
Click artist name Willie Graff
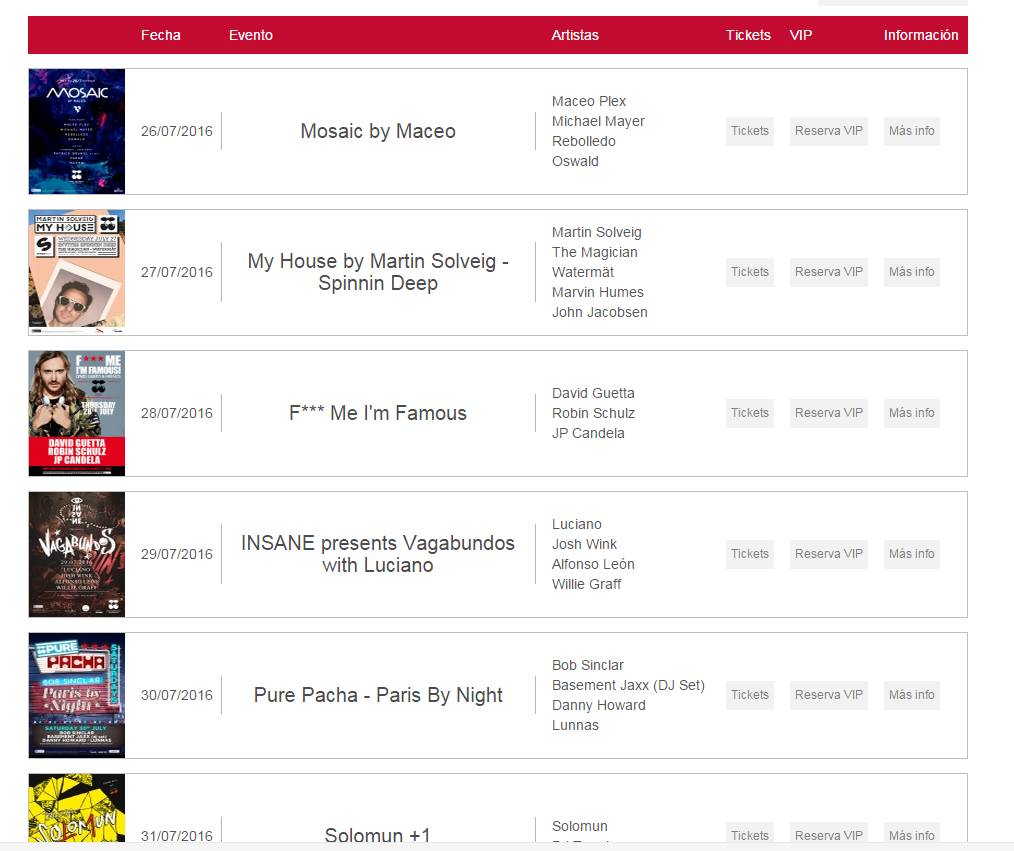(x=587, y=585)
